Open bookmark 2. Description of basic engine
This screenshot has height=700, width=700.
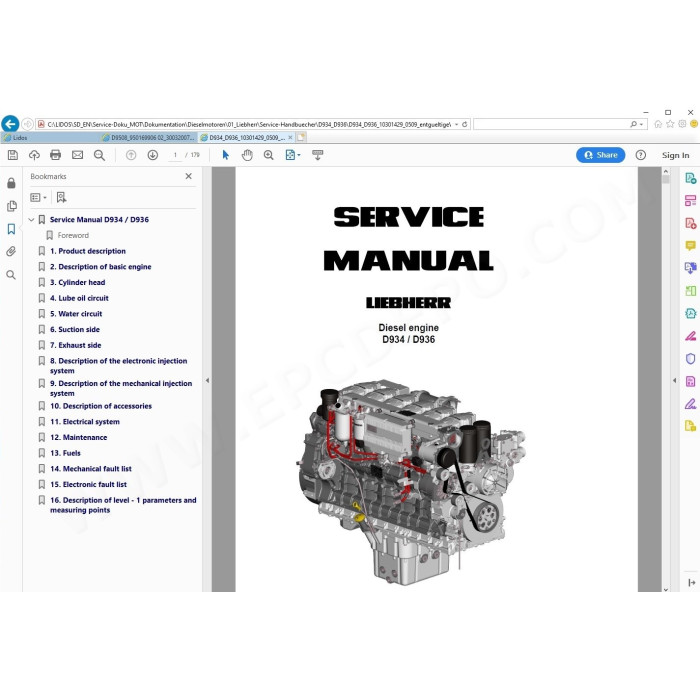(x=100, y=267)
